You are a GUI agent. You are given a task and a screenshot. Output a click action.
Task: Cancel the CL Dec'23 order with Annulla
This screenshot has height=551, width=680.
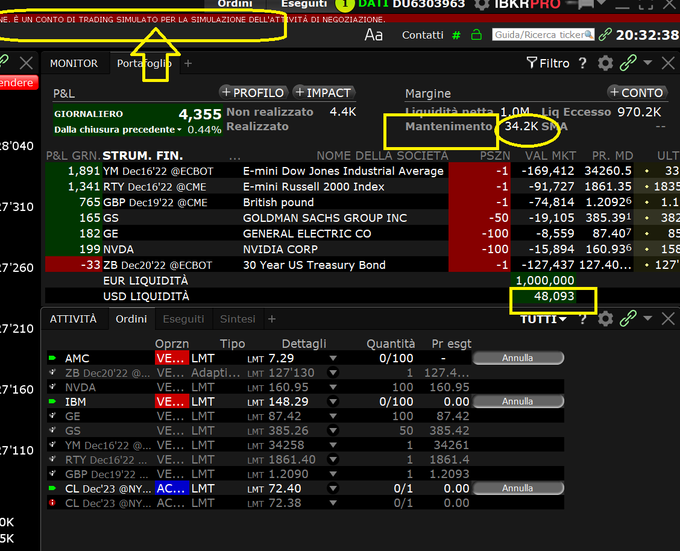pyautogui.click(x=518, y=488)
